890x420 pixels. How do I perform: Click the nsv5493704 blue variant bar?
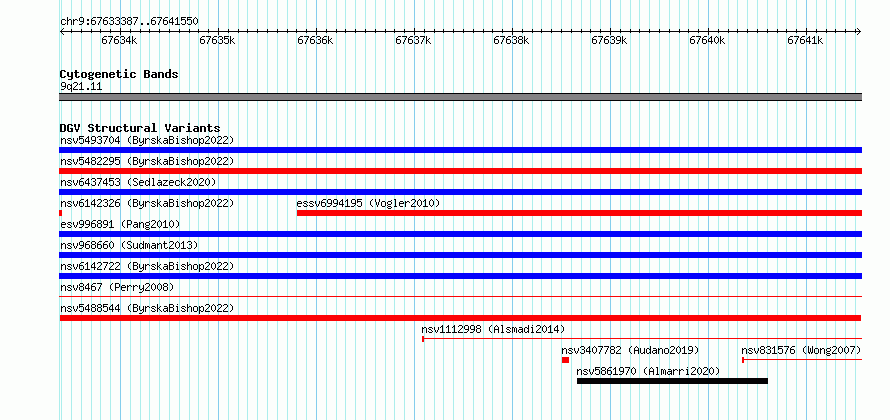coord(460,150)
